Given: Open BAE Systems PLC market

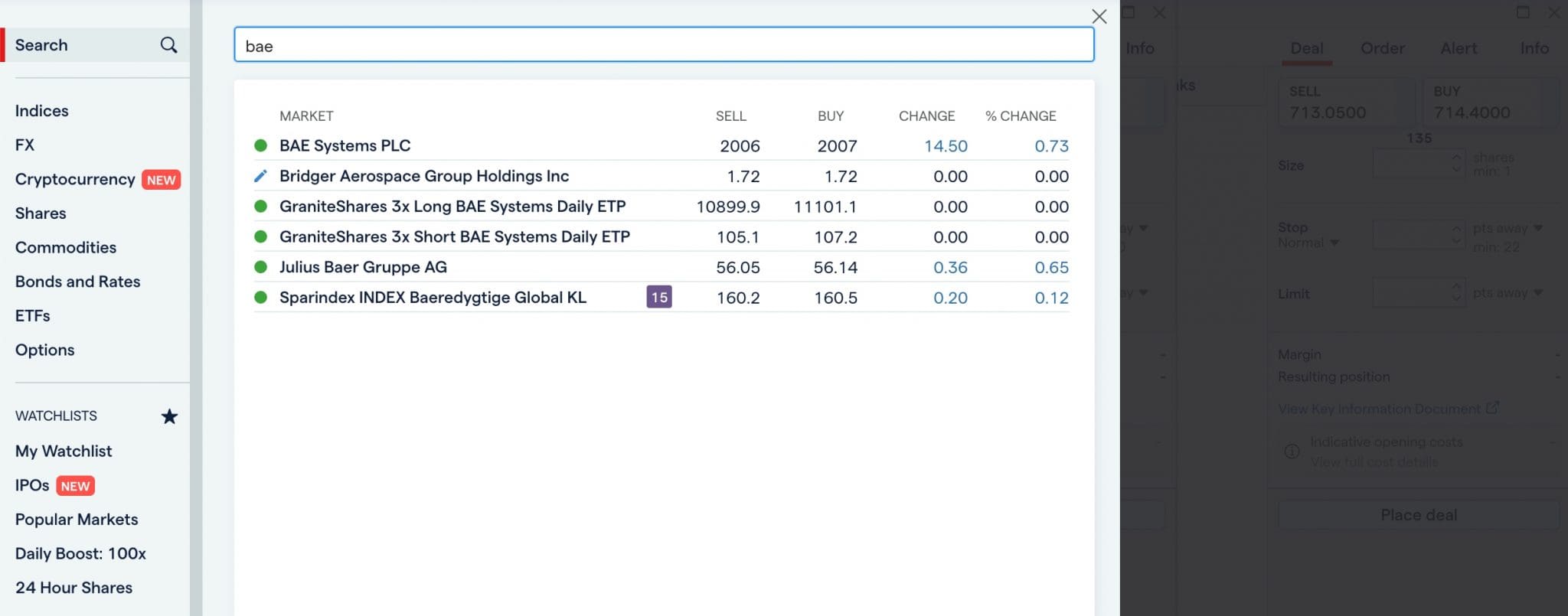Looking at the screenshot, I should pos(345,145).
